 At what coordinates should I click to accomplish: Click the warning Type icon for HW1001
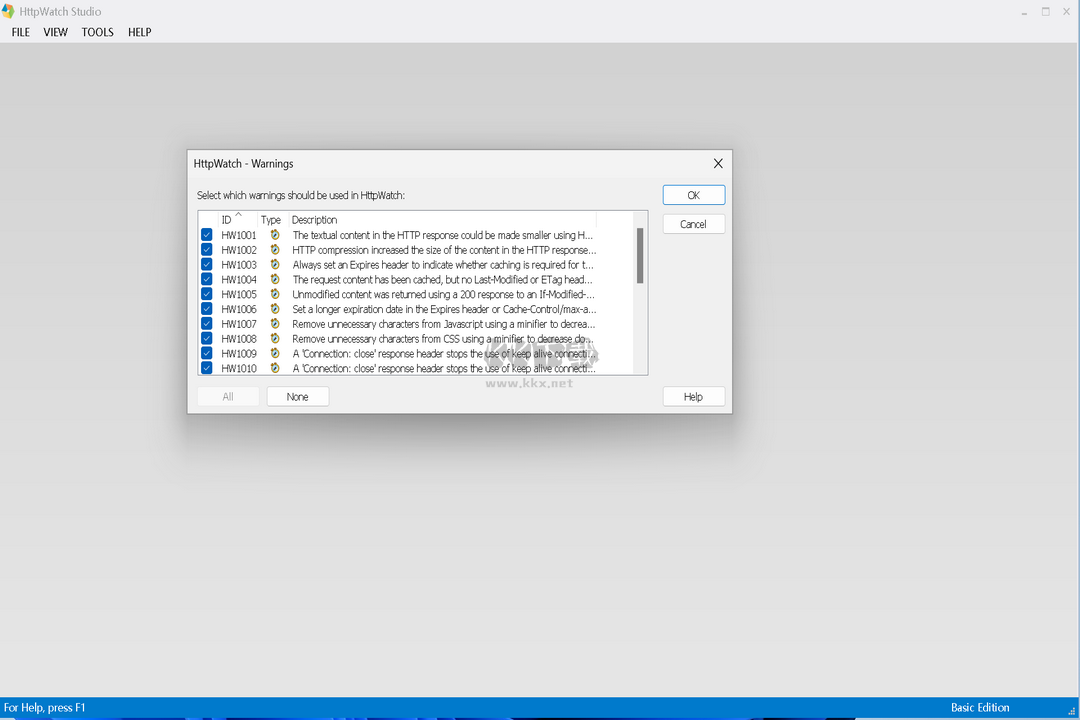pos(274,235)
